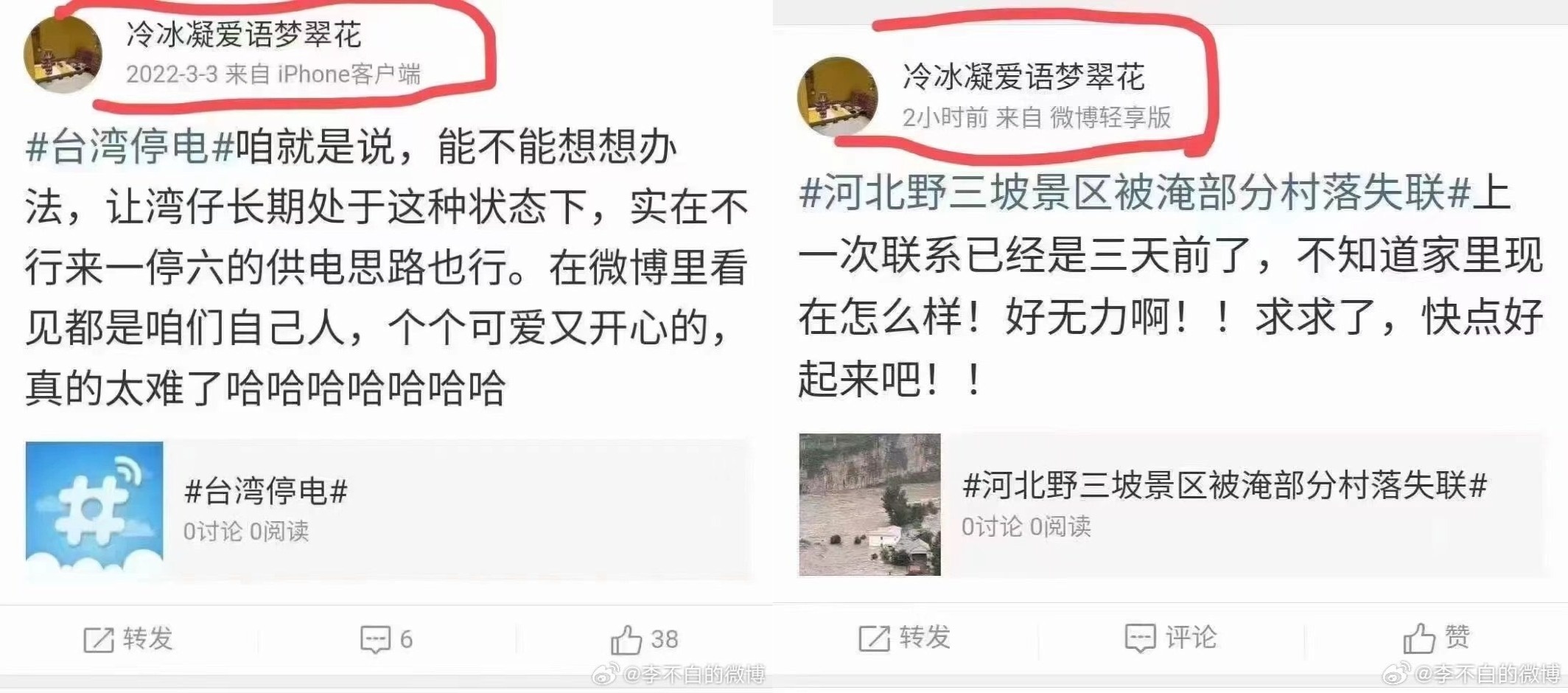The width and height of the screenshot is (1568, 693).
Task: Open the #台湾停电# topic card
Action: 388,511
